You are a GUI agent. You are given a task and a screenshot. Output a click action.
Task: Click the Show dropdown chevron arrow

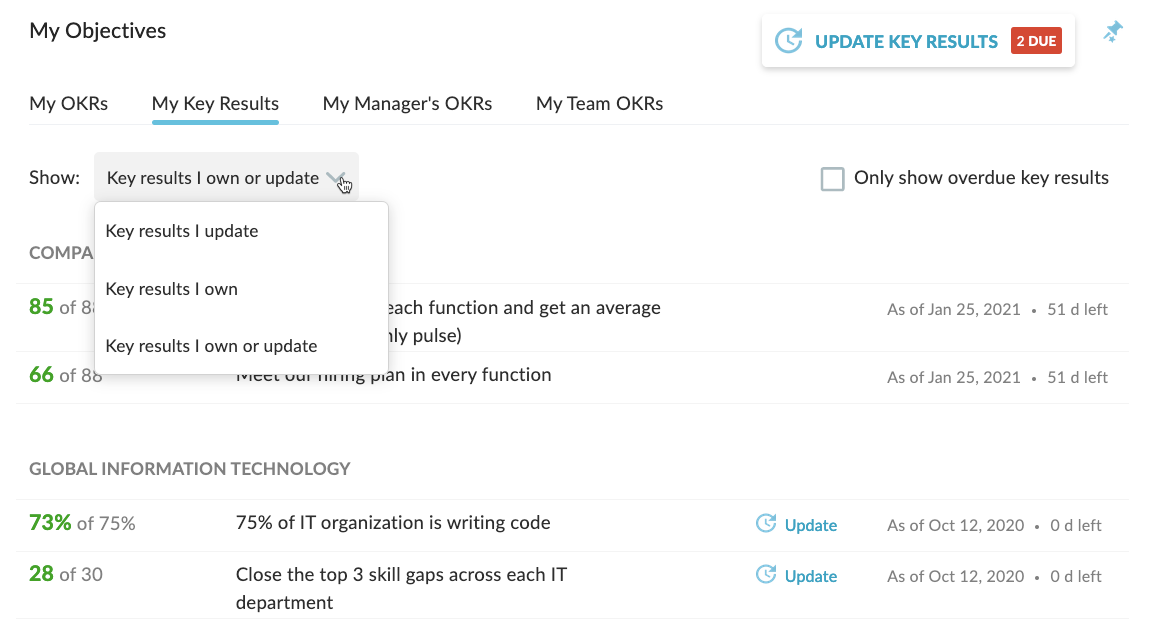pos(336,177)
